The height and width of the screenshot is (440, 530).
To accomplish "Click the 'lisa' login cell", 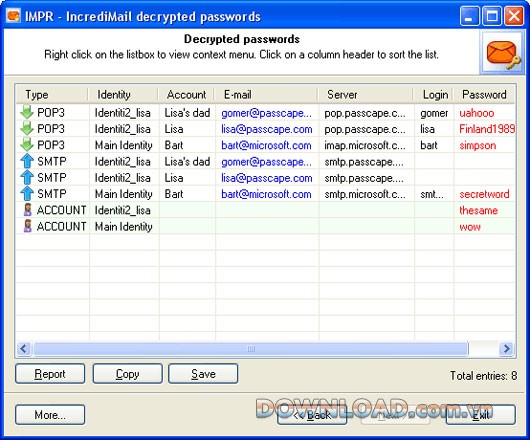I will 427,129.
